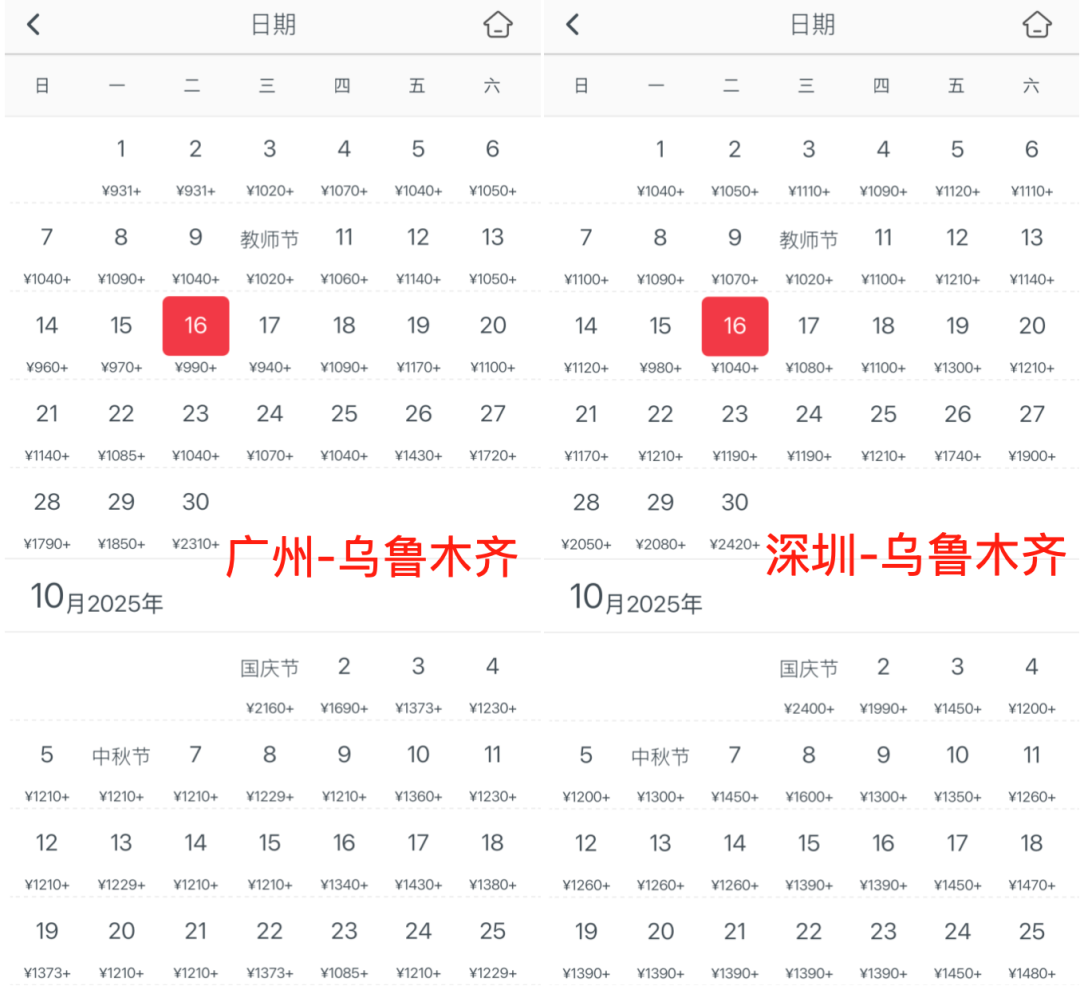Open the home icon on the left calendar
This screenshot has height=986, width=1080.
coord(498,25)
